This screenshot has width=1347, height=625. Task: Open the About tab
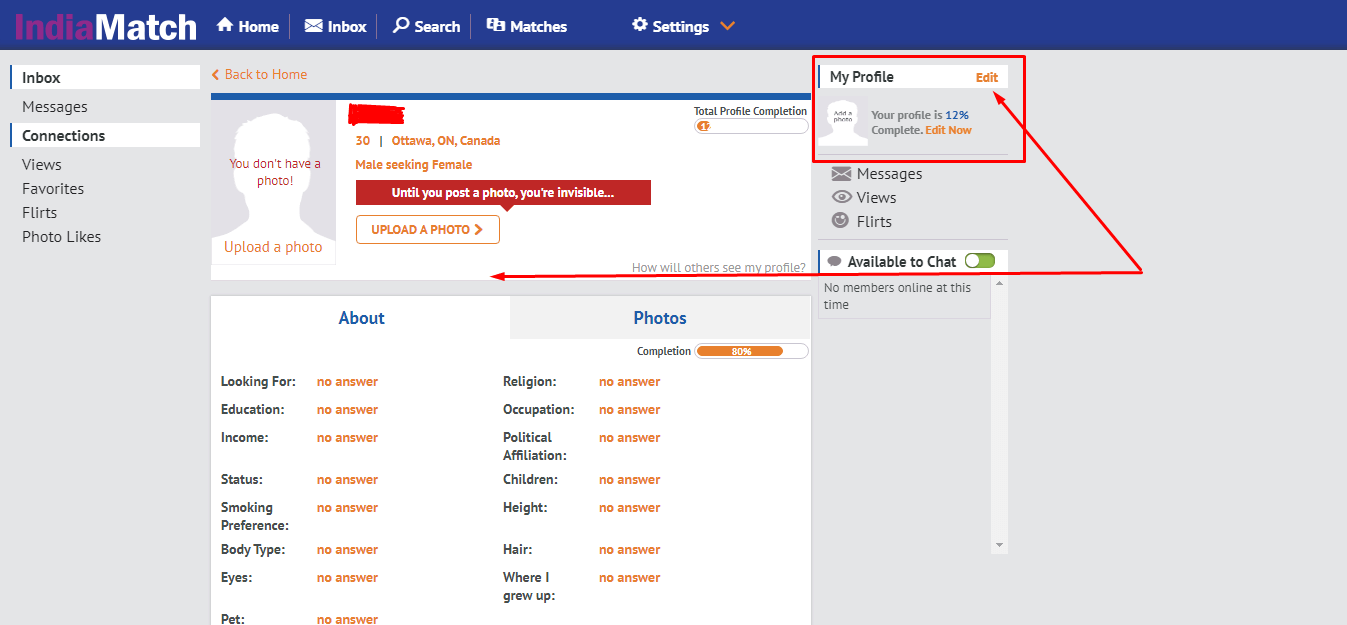point(361,318)
